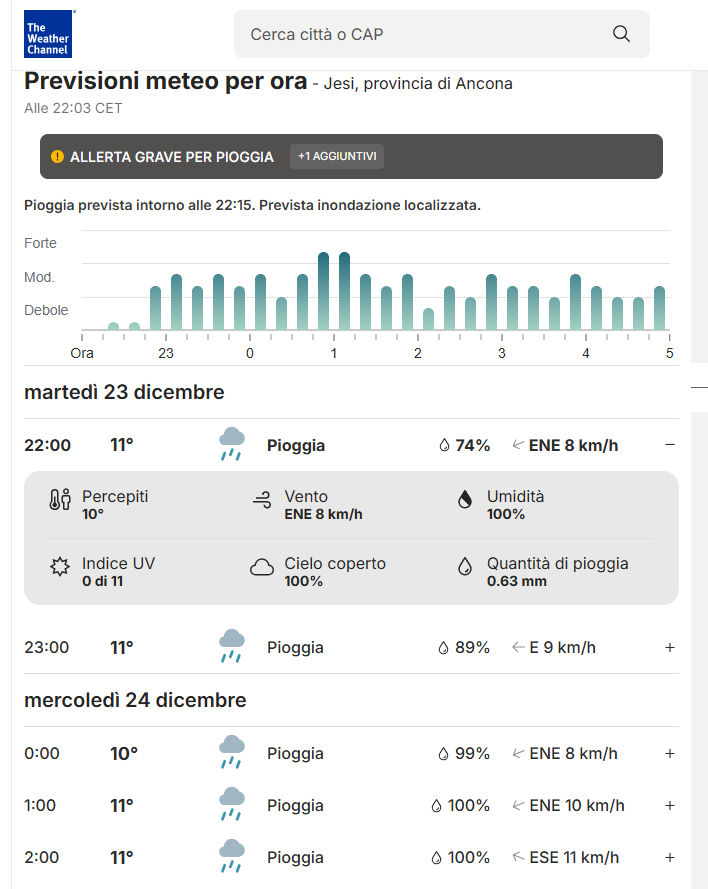The width and height of the screenshot is (708, 889).
Task: Click the rain cloud icon at 1:00
Action: (232, 805)
